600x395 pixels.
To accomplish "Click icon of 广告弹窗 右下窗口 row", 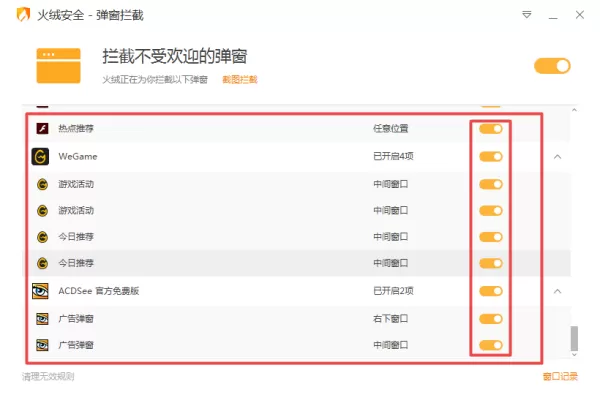I will coord(42,318).
